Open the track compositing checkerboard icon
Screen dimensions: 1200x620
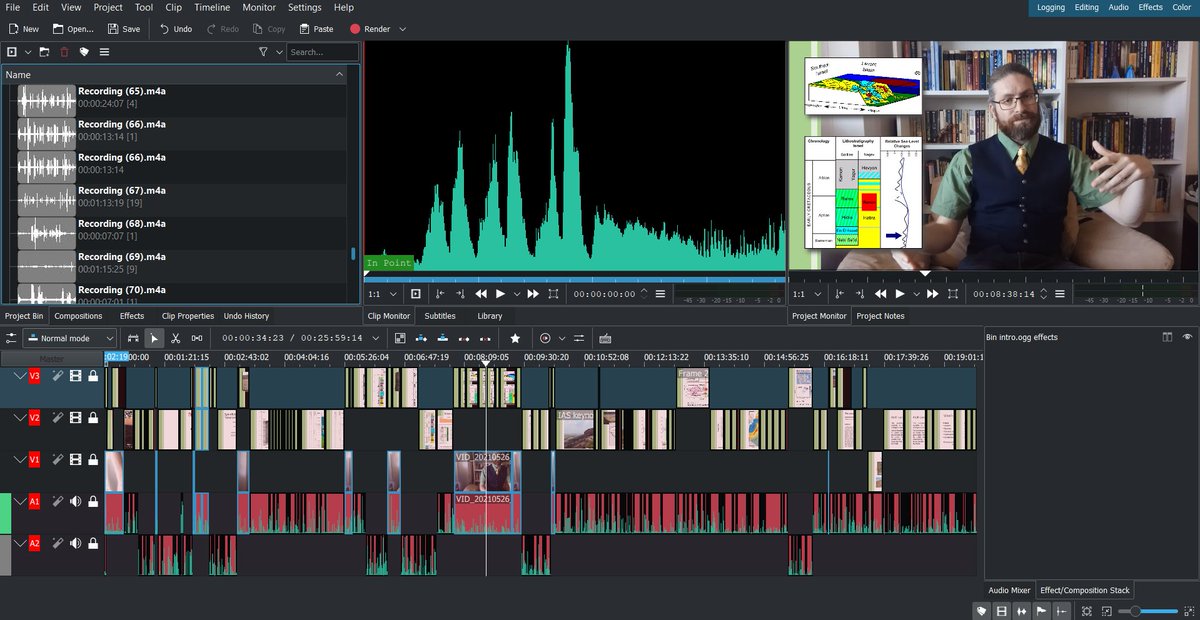(400, 338)
